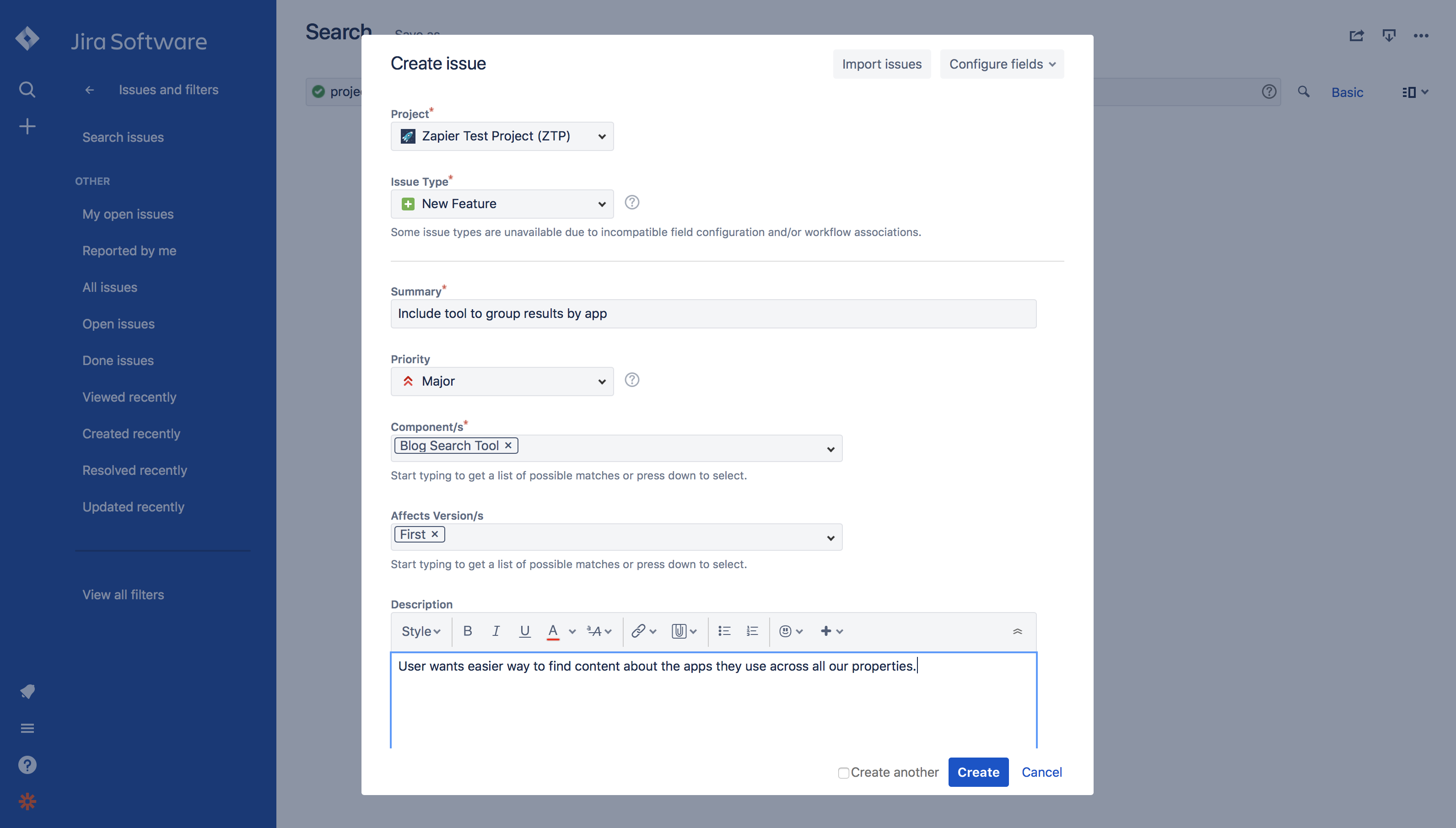
Task: Cancel the Create issue dialog
Action: (x=1041, y=772)
